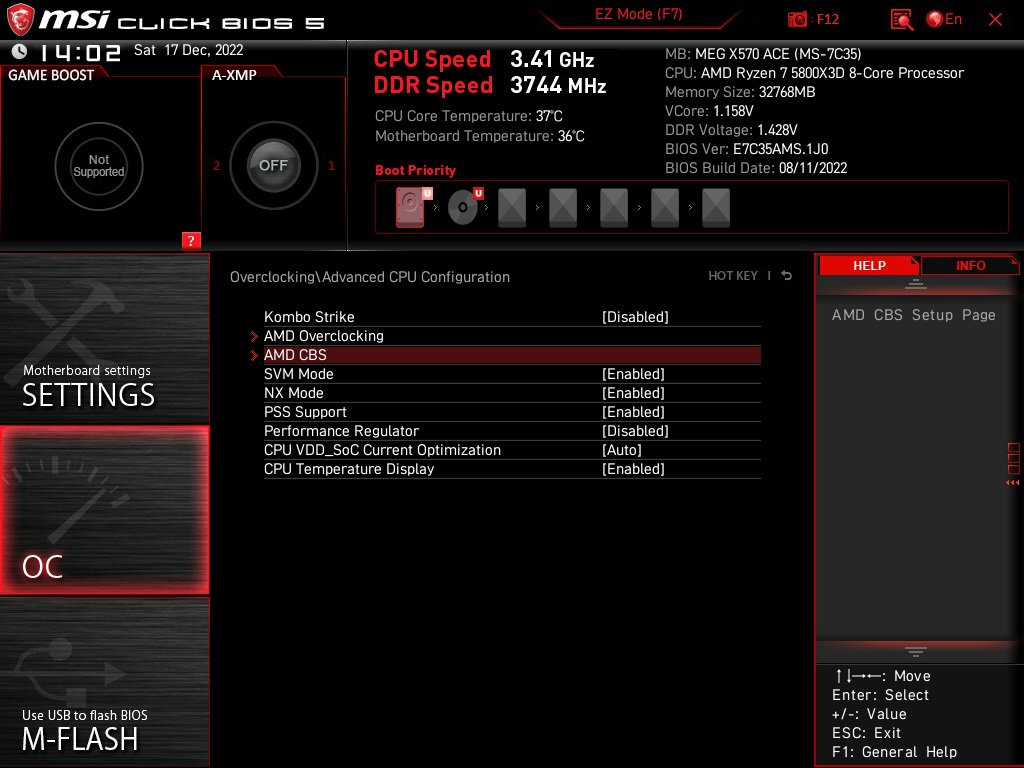The width and height of the screenshot is (1024, 768).
Task: Click the GAME BOOST label
Action: pos(51,75)
